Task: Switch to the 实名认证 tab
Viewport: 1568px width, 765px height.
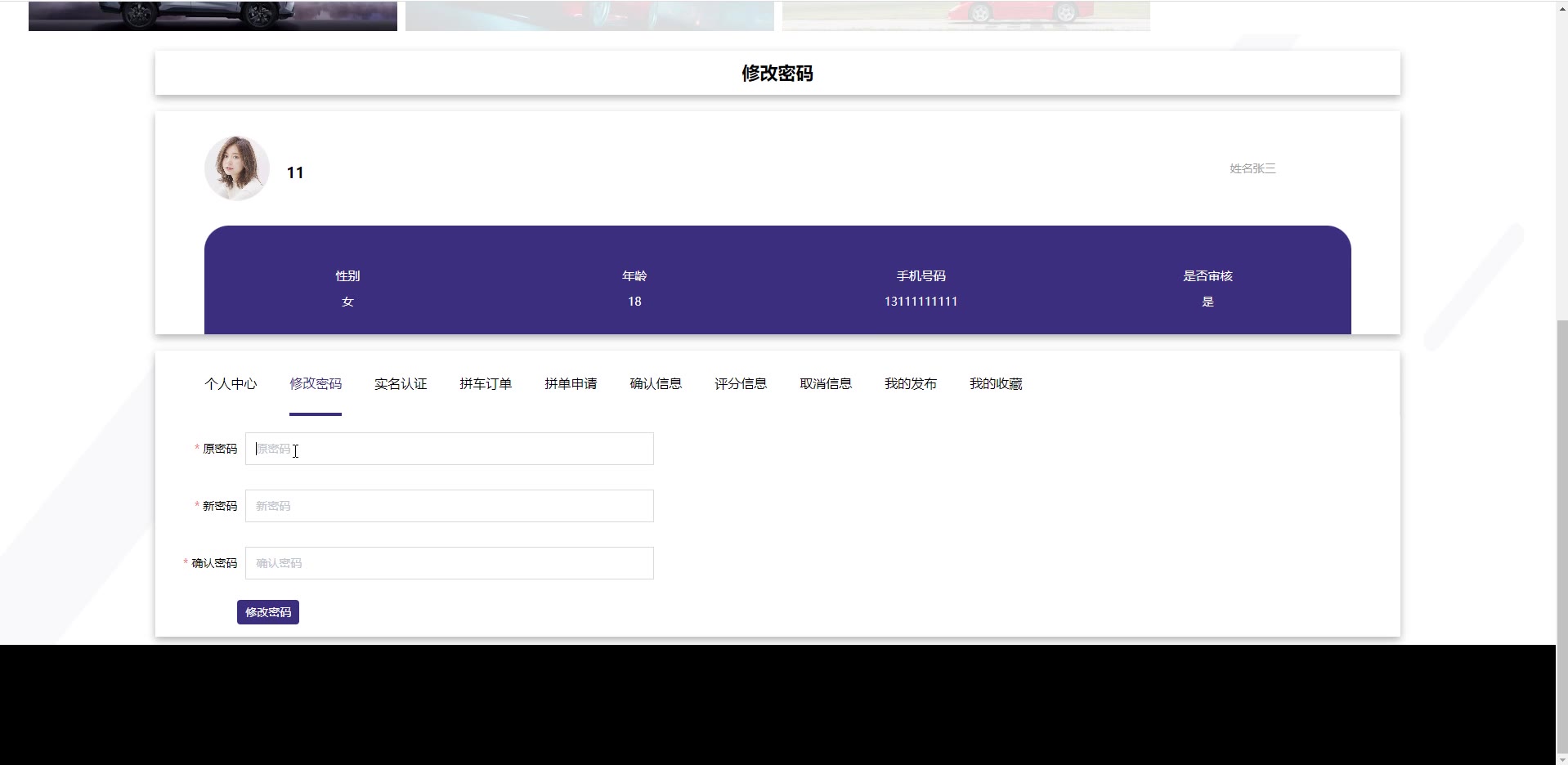Action: coord(401,383)
